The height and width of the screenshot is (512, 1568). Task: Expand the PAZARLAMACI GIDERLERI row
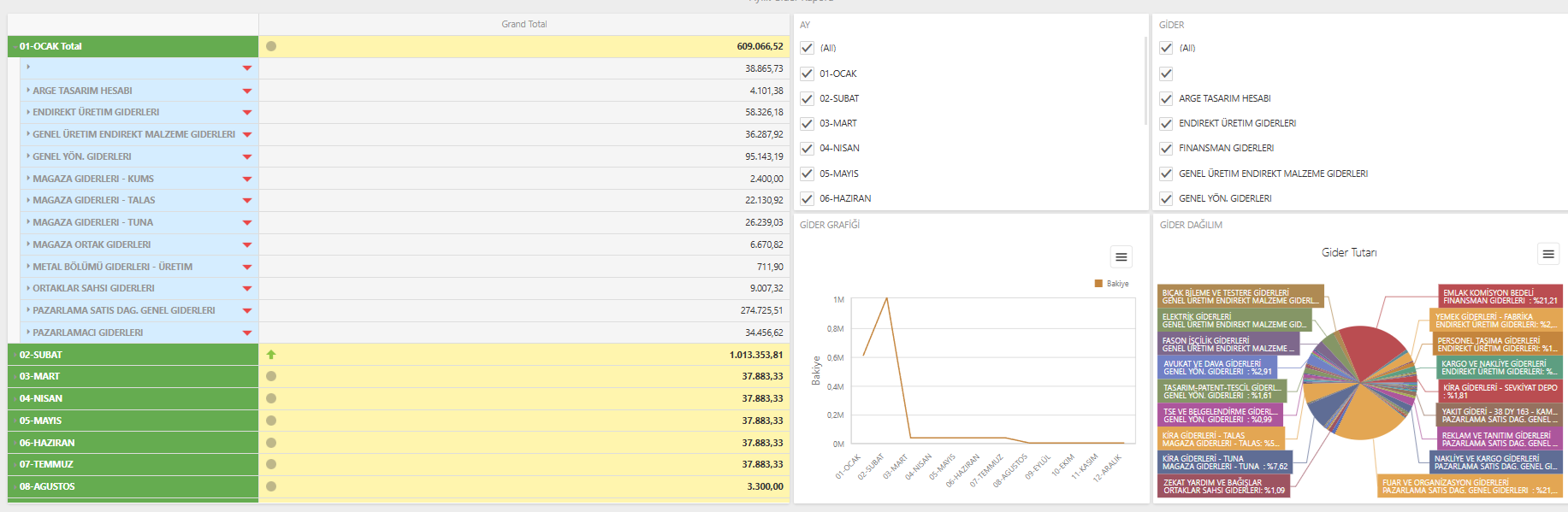[x=28, y=333]
